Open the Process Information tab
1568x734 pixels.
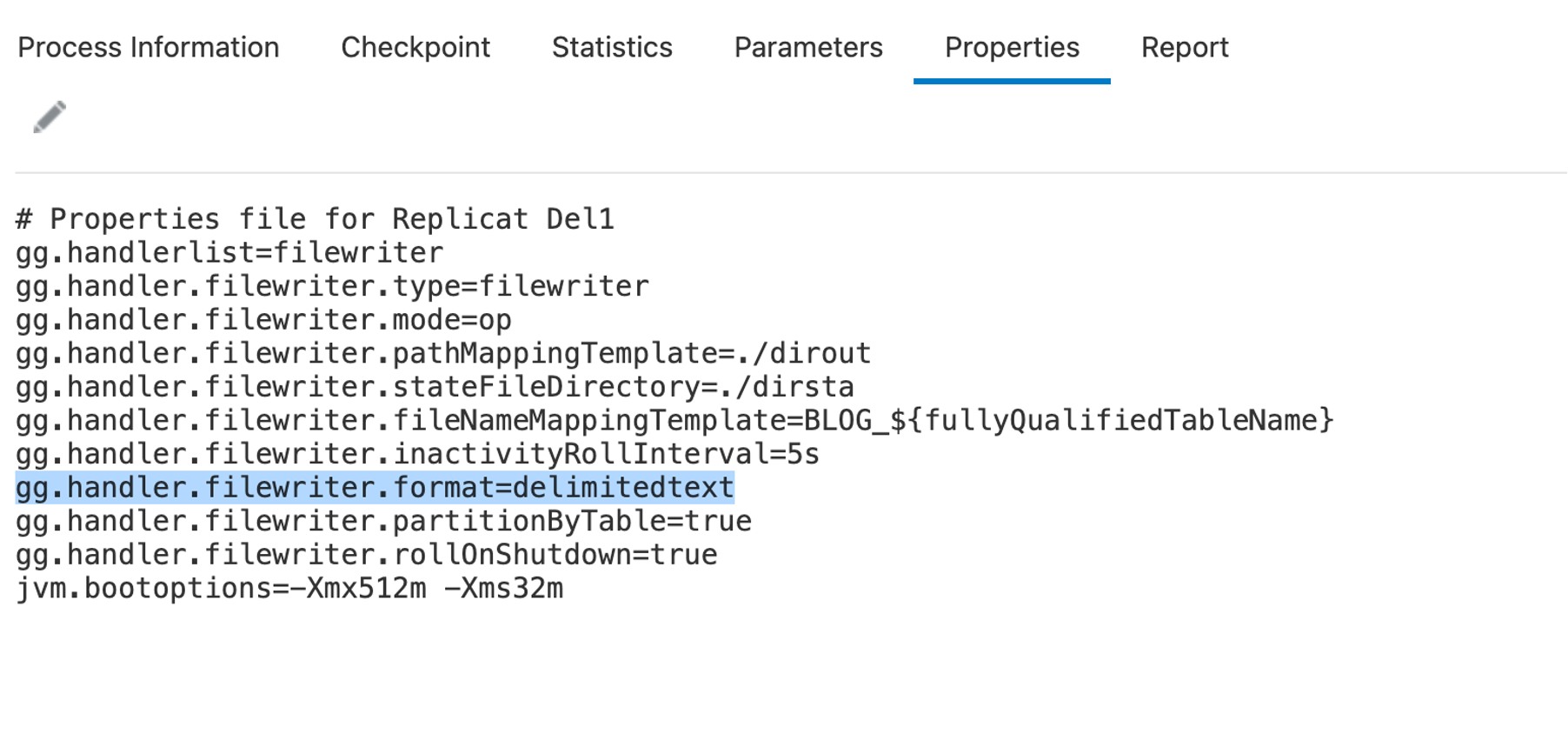click(149, 47)
